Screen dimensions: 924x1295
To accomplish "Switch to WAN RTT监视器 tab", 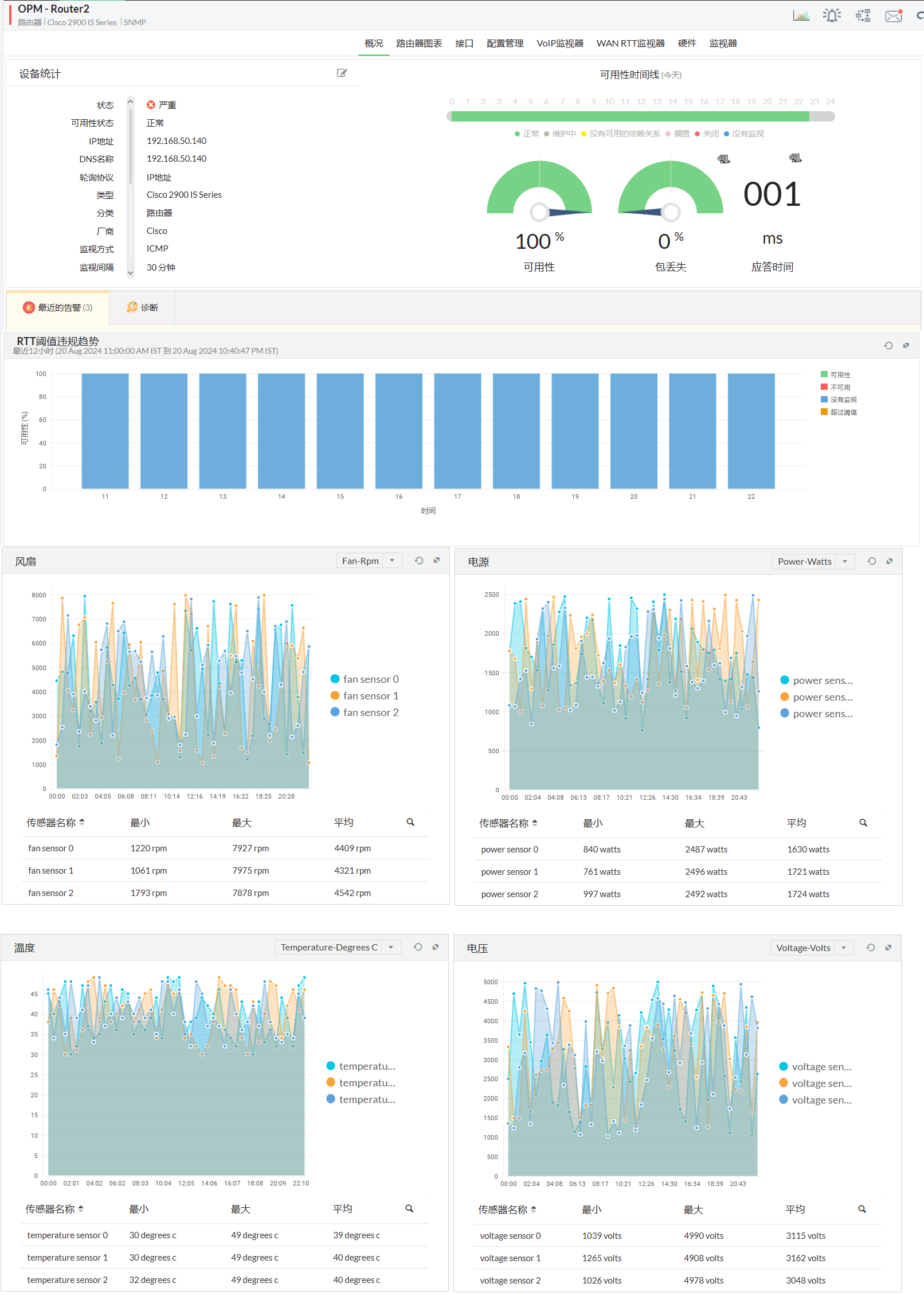I will 631,44.
